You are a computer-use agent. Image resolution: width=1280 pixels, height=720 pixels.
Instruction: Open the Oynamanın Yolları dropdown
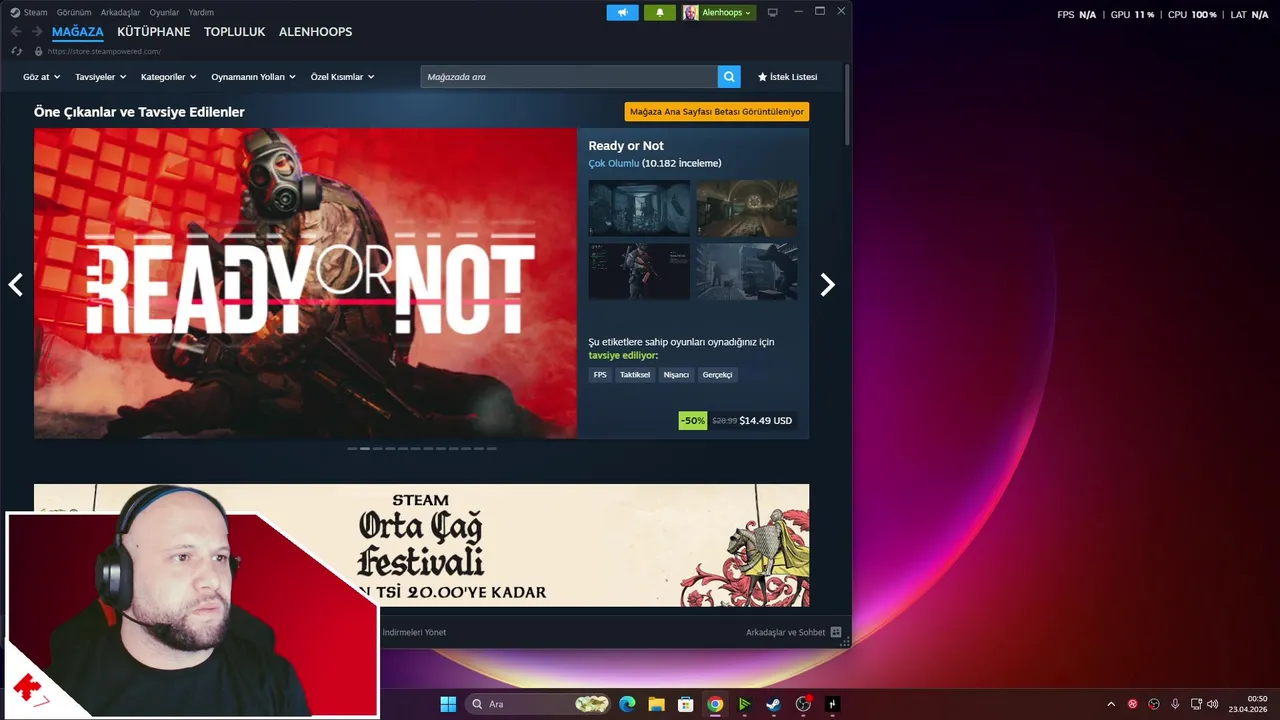coord(253,77)
